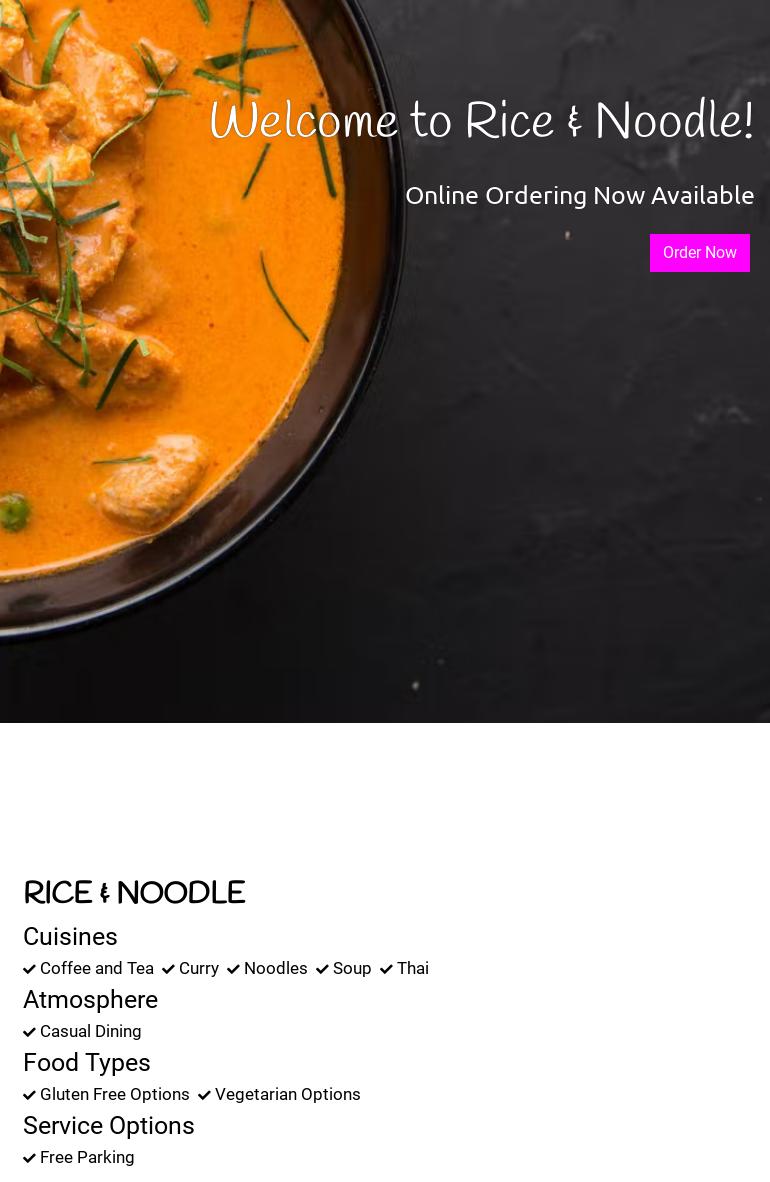The height and width of the screenshot is (1182, 770).
Task: Click checkmark icon beside Coffee and Tea
Action: [29, 969]
